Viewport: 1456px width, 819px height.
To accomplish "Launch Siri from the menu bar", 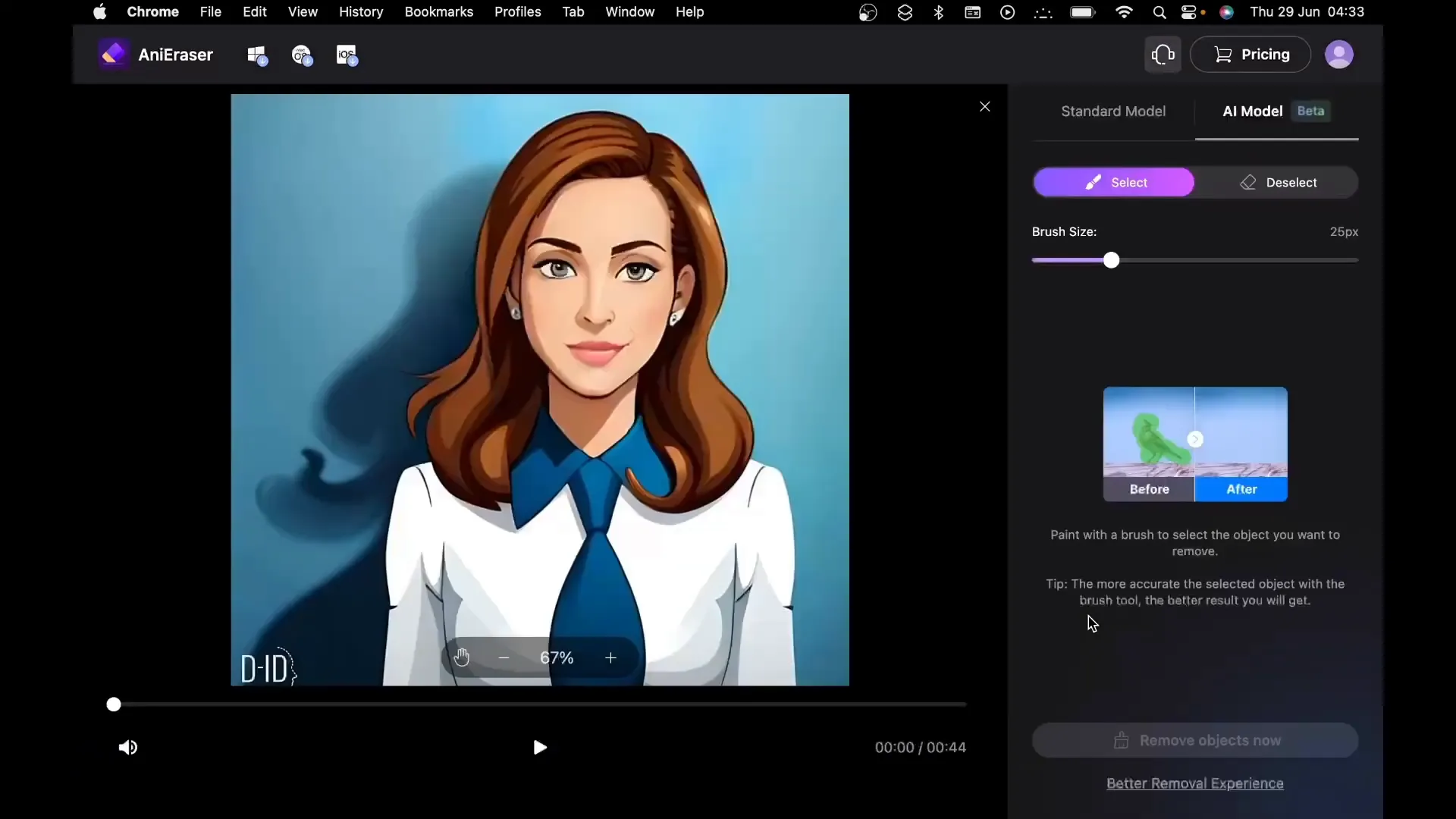I will 1226,12.
